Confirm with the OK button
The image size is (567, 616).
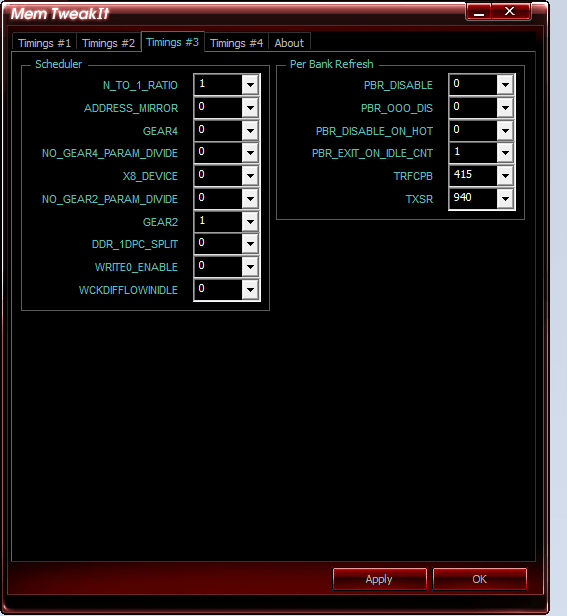(479, 579)
